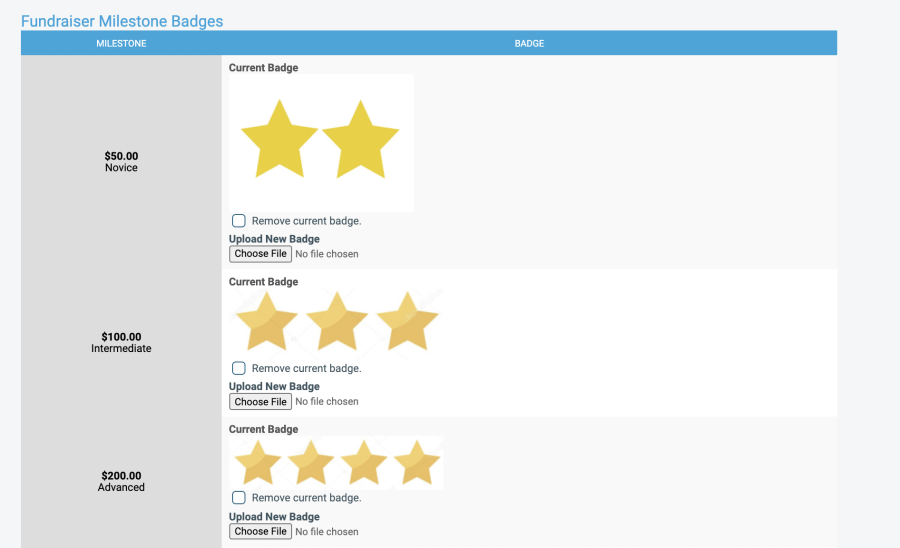Click the Novice row's 'No file chosen' text
This screenshot has width=900, height=548.
click(x=327, y=254)
